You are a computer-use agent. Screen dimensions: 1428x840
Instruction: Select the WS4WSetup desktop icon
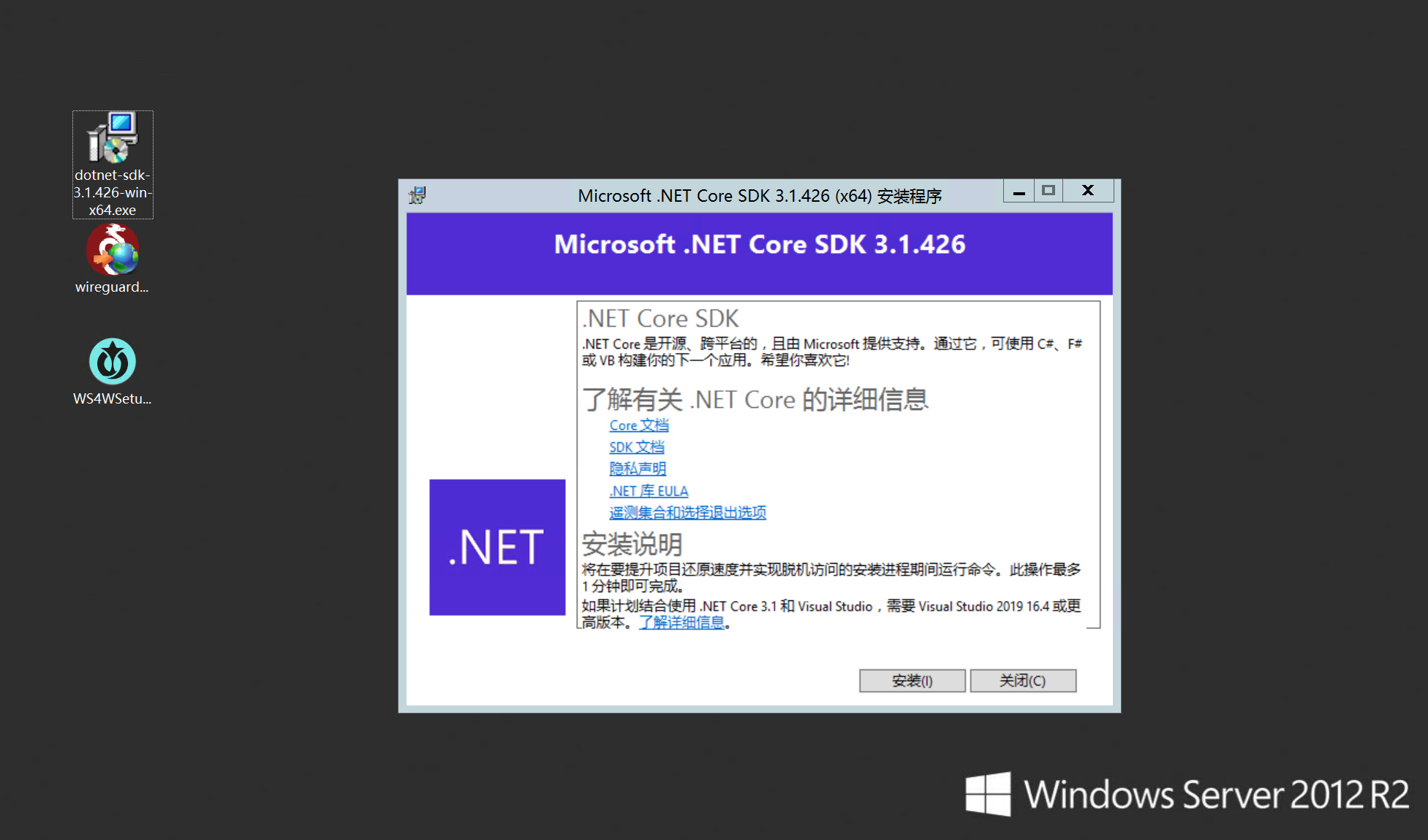pyautogui.click(x=113, y=362)
